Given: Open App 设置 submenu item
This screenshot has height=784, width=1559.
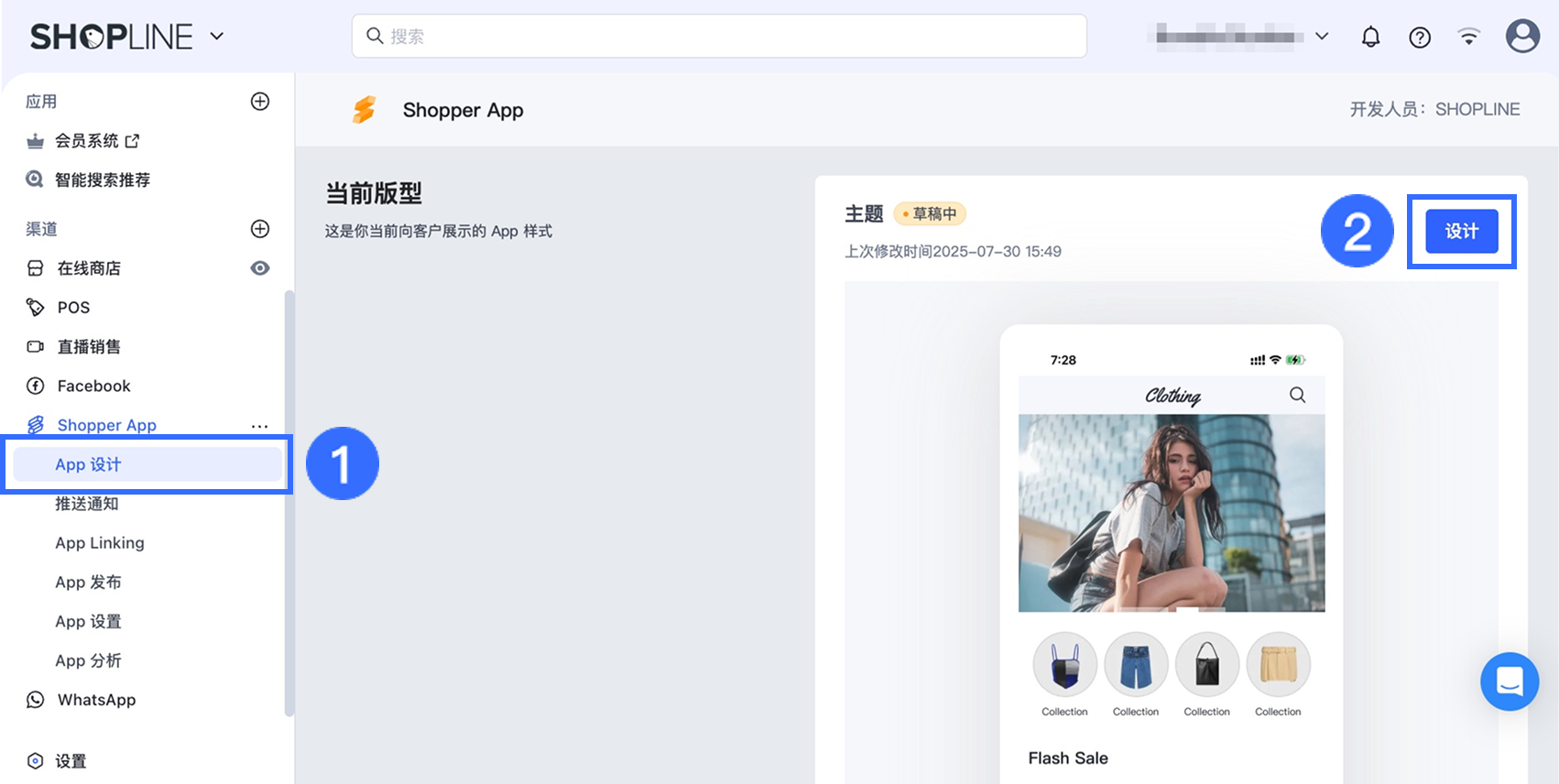Looking at the screenshot, I should [x=88, y=622].
